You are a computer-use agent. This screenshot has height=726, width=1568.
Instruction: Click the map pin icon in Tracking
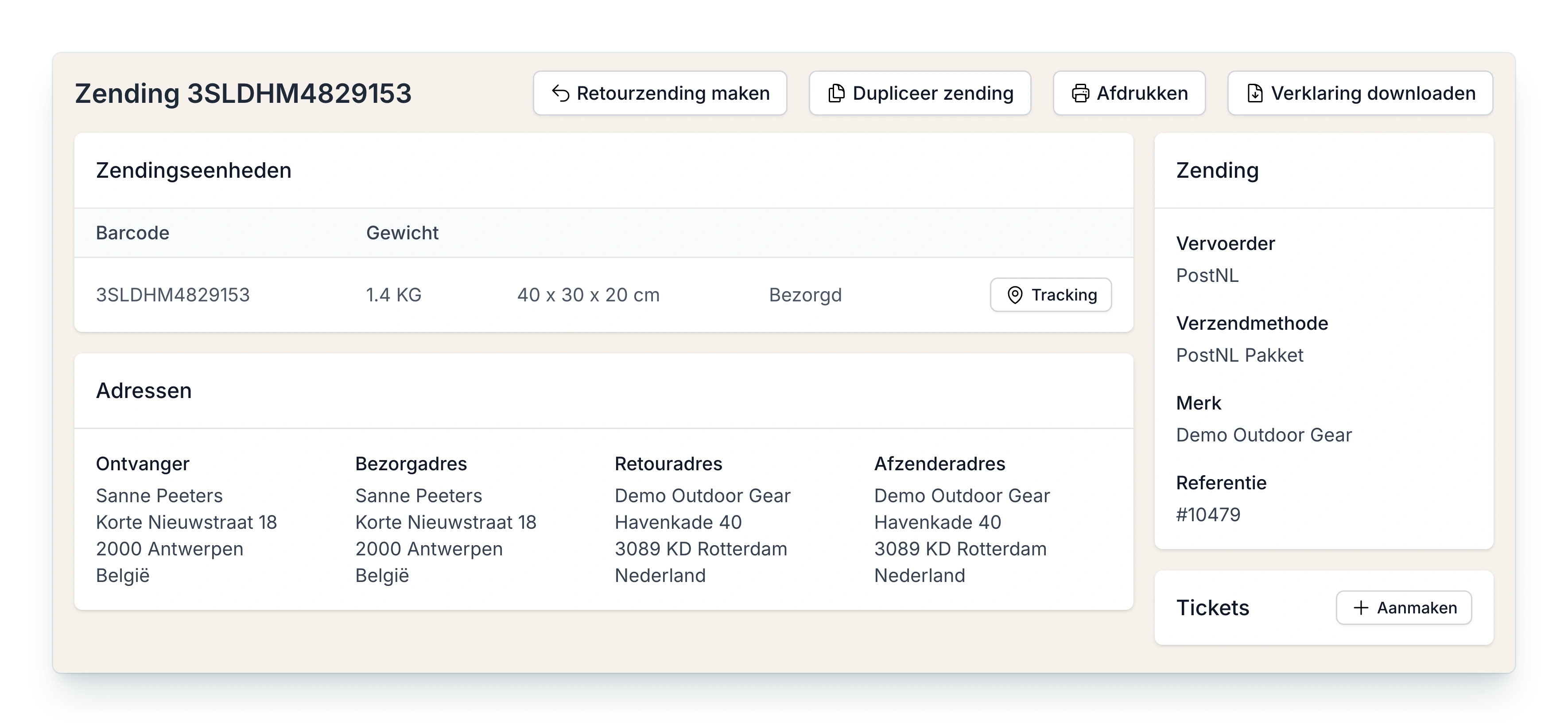(x=1015, y=295)
